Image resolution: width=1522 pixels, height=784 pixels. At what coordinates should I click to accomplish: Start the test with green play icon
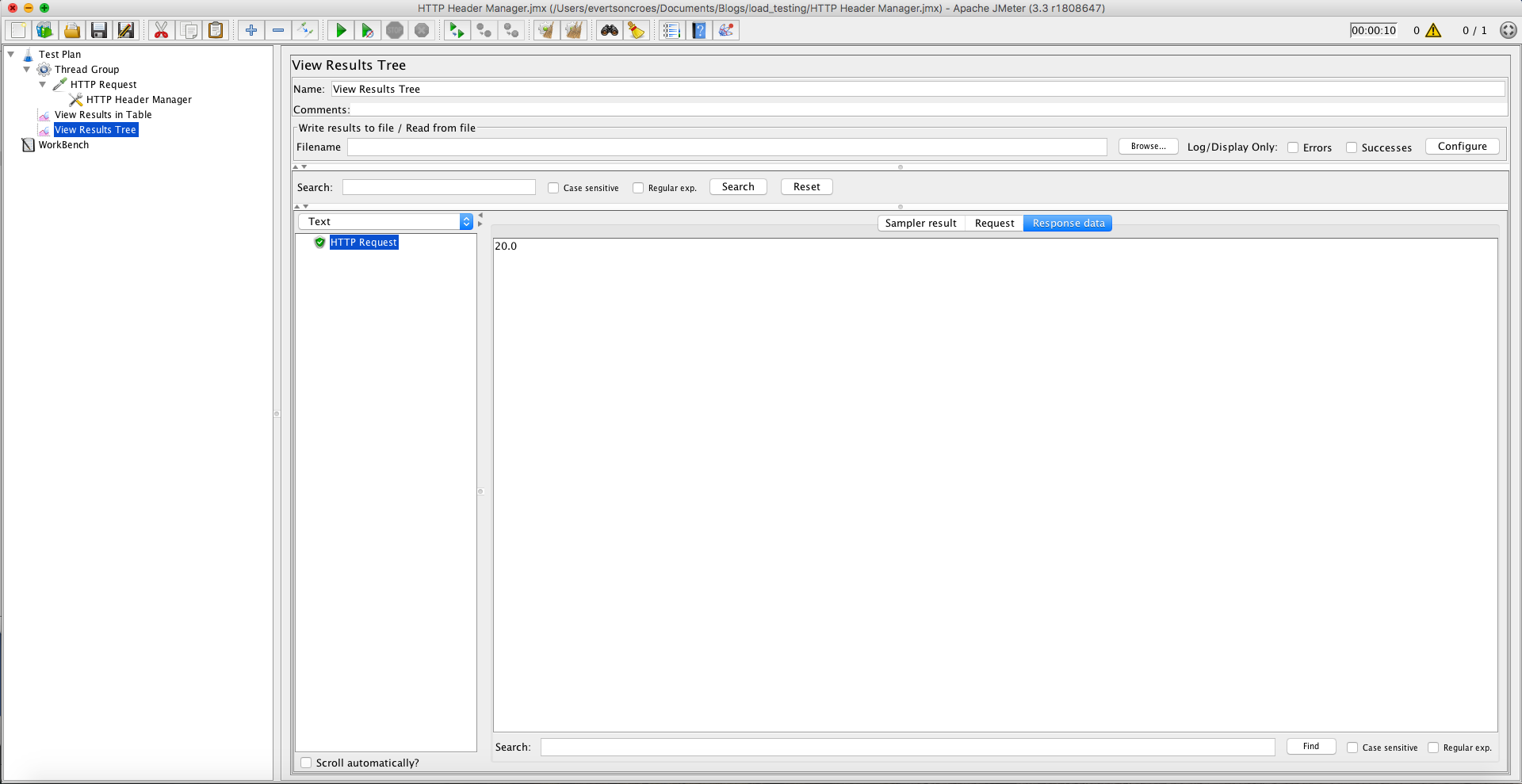pyautogui.click(x=341, y=30)
